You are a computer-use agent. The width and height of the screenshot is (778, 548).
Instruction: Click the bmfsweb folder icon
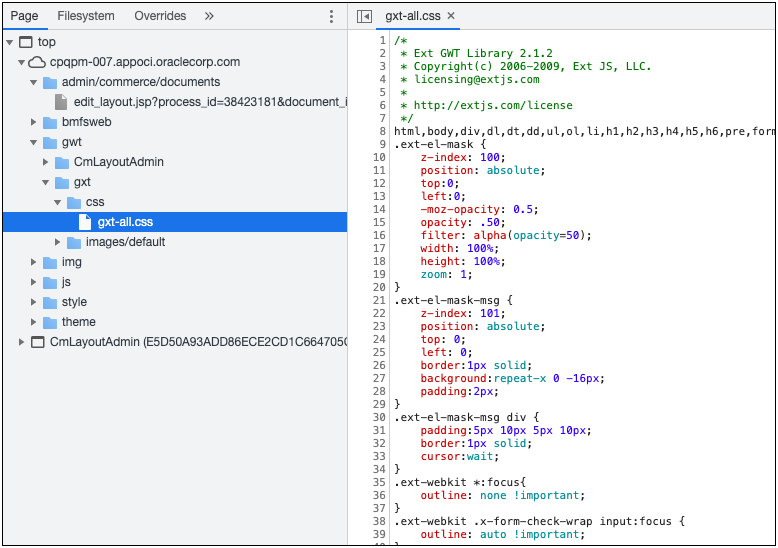tap(50, 122)
